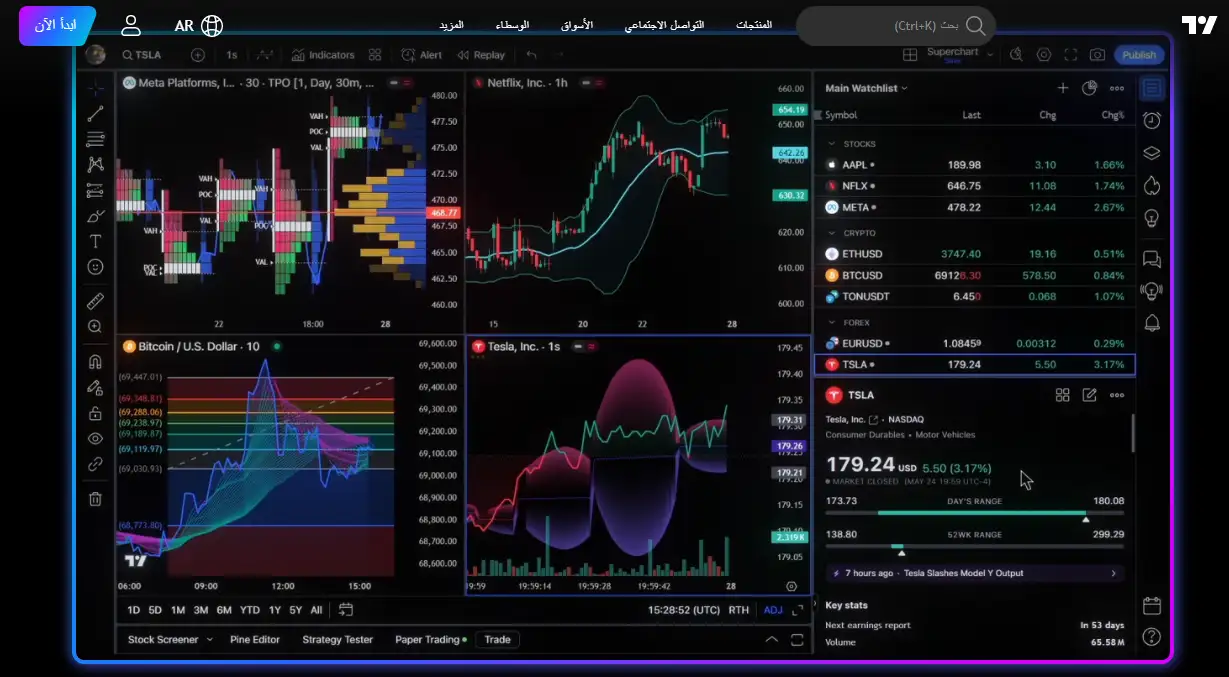Open the Strategy Tester tab
This screenshot has width=1229, height=677.
point(338,640)
